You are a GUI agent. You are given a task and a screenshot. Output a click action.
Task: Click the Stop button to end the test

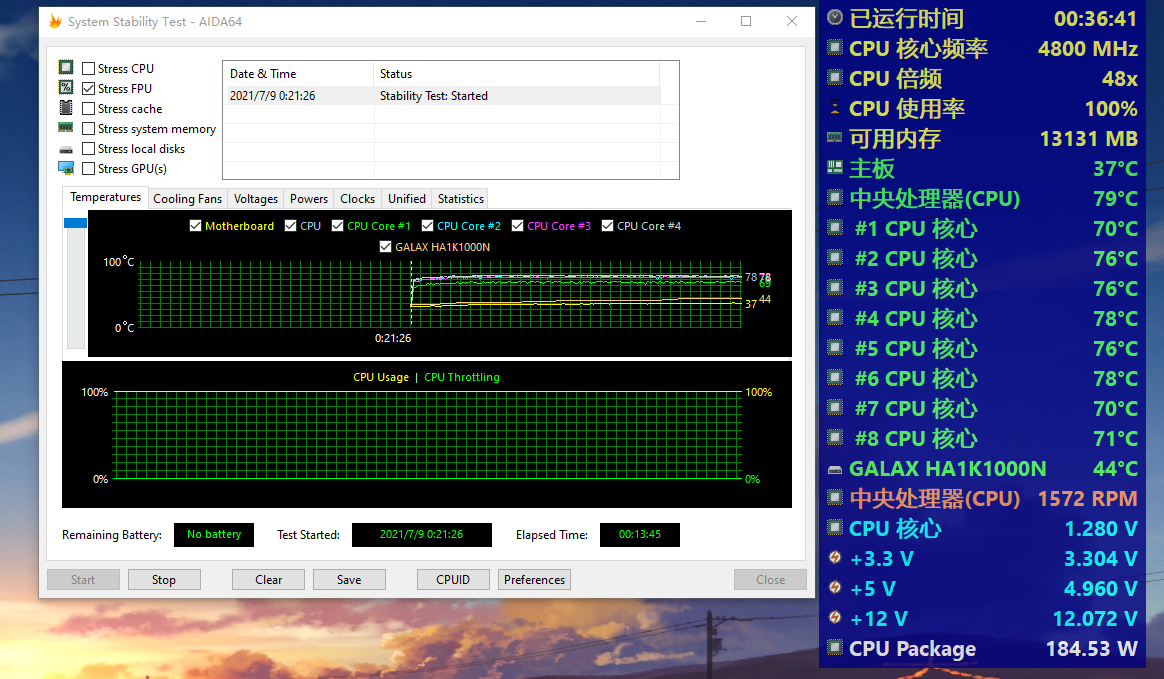(163, 579)
